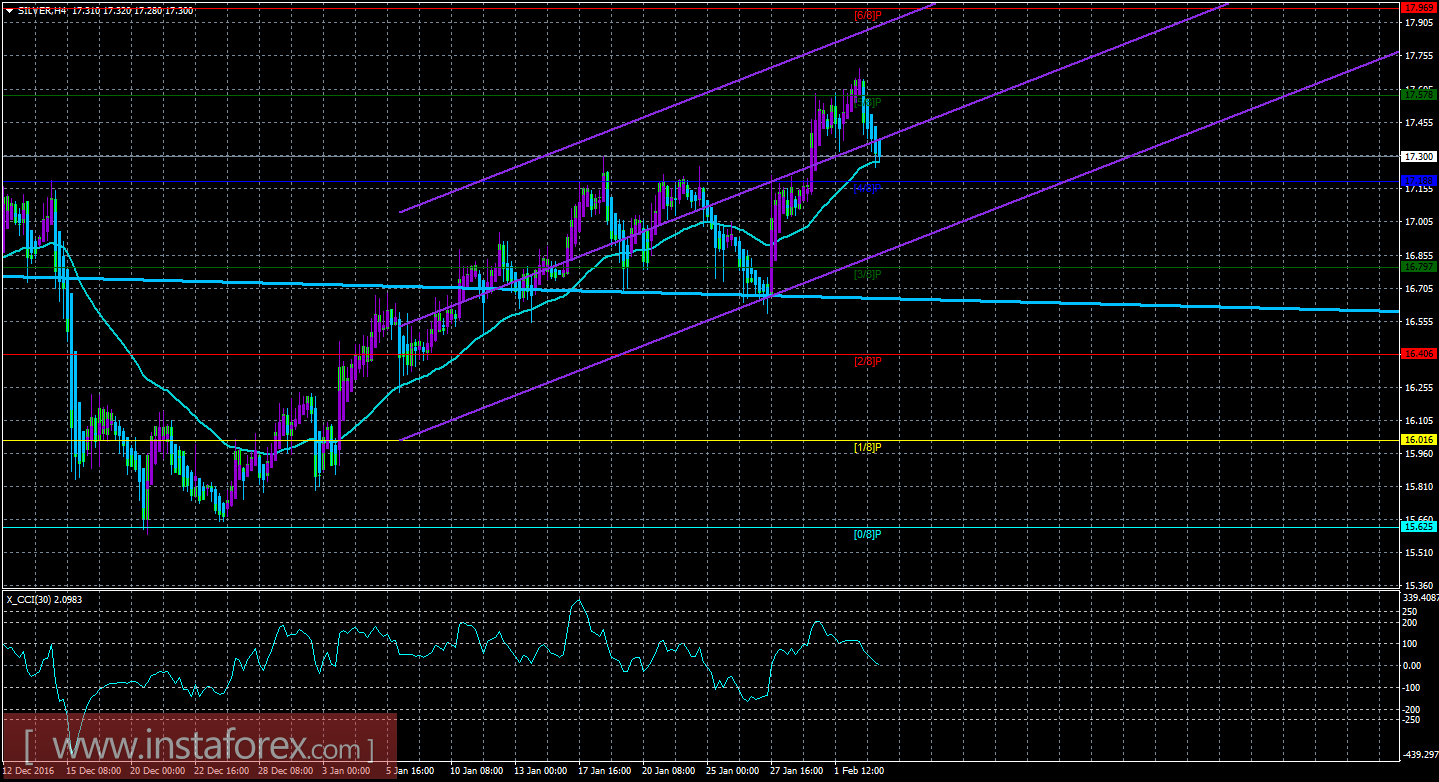Click the 17.969 red price tag
1439x782 pixels.
[1418, 7]
